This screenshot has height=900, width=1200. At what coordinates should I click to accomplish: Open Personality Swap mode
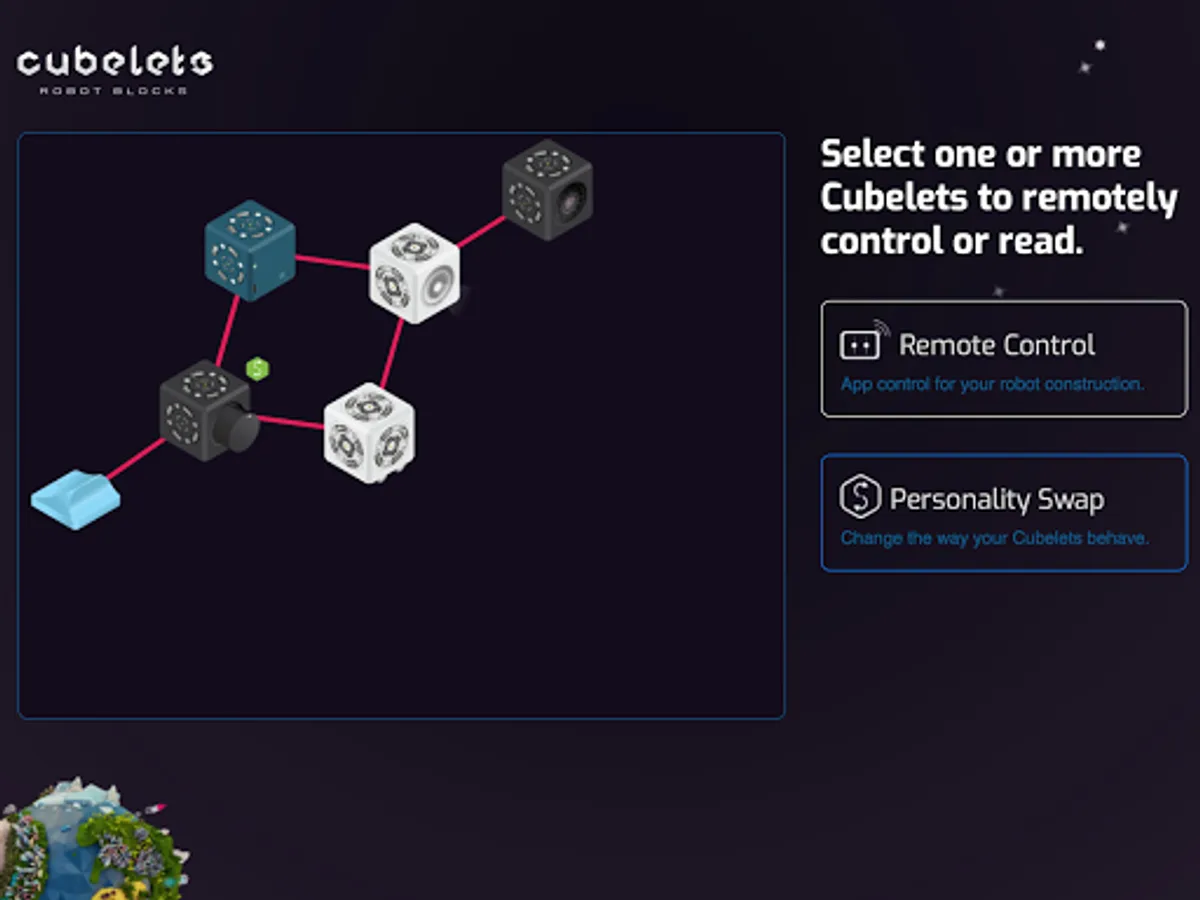(1002, 513)
